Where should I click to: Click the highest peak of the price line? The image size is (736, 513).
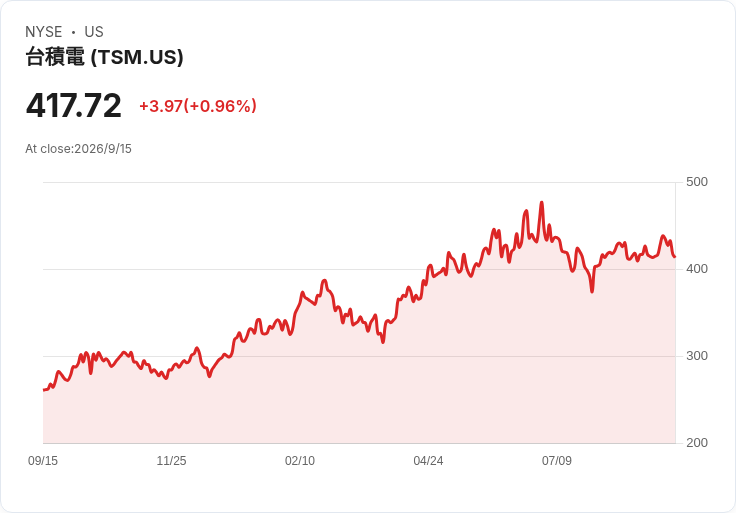pyautogui.click(x=542, y=203)
